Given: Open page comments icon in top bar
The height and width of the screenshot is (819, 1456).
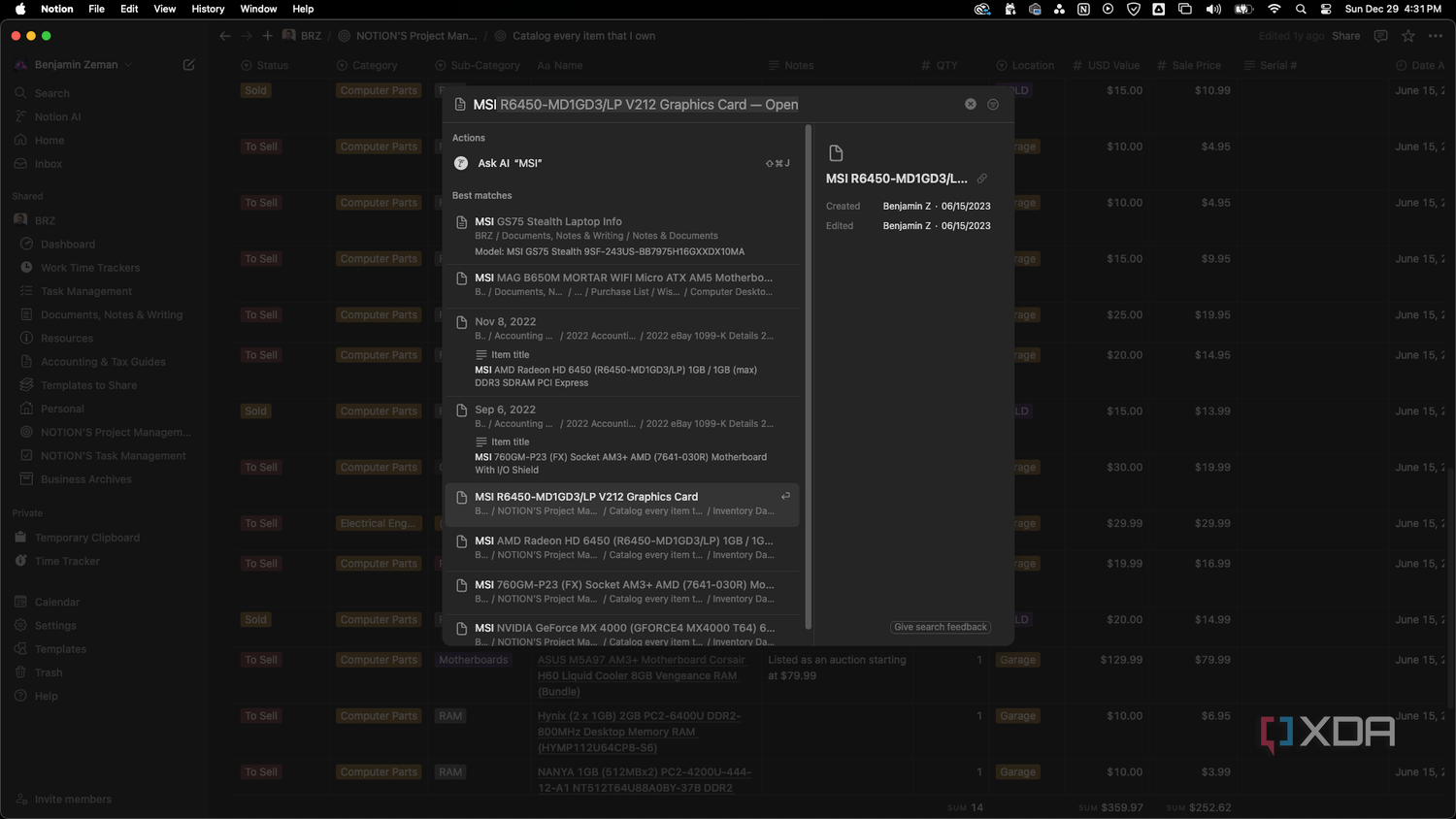Looking at the screenshot, I should 1380,36.
